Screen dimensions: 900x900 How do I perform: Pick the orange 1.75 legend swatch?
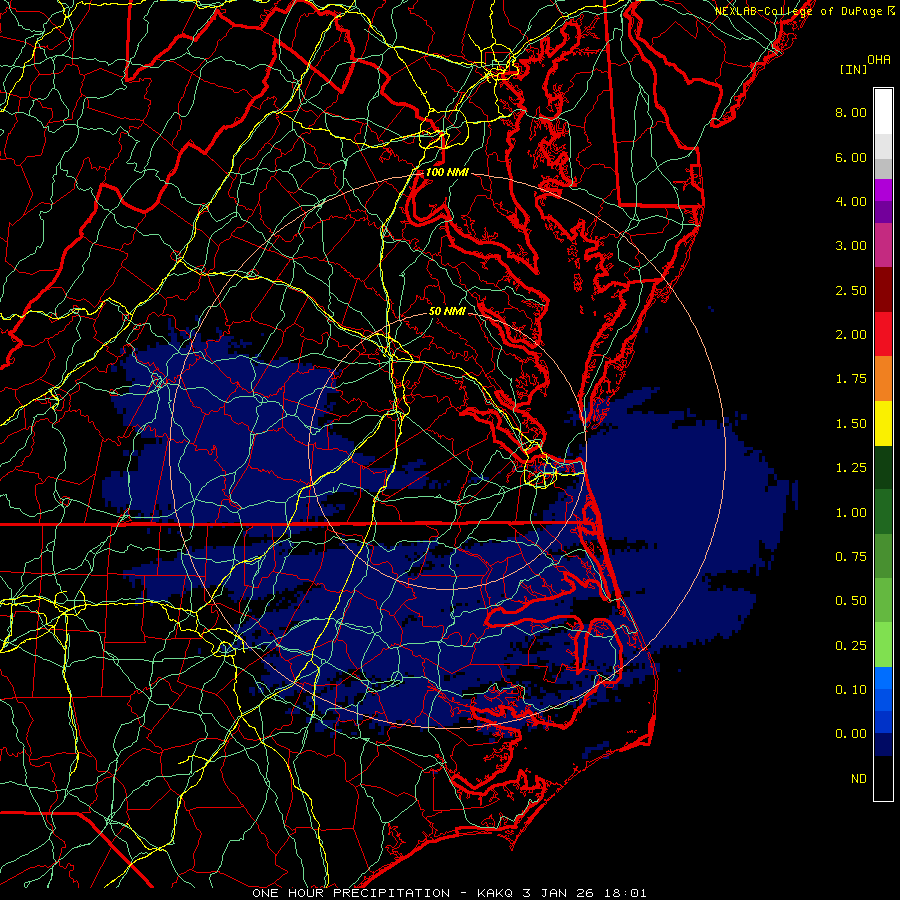pos(883,379)
